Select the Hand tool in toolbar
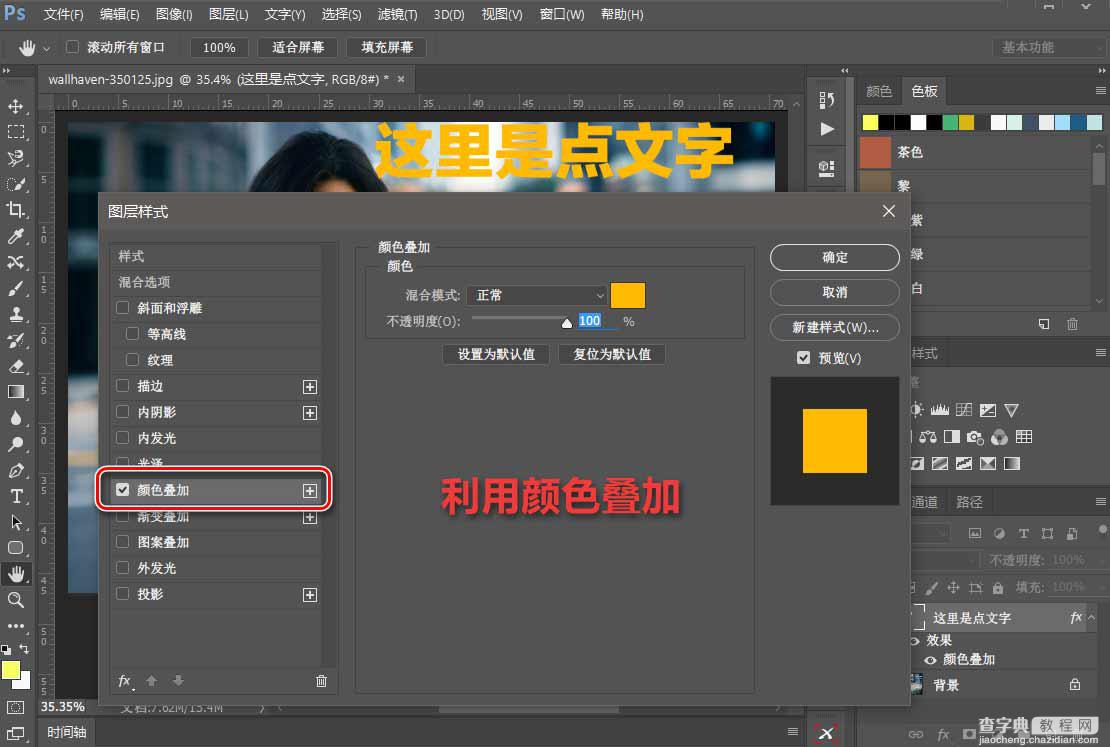Image resolution: width=1110 pixels, height=747 pixels. pos(16,574)
